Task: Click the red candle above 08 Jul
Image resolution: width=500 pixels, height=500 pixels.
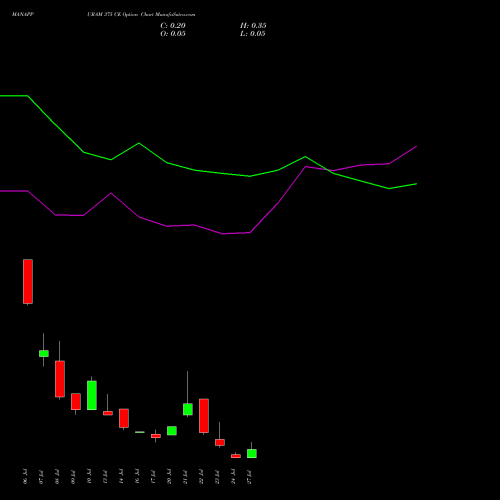Action: click(60, 379)
